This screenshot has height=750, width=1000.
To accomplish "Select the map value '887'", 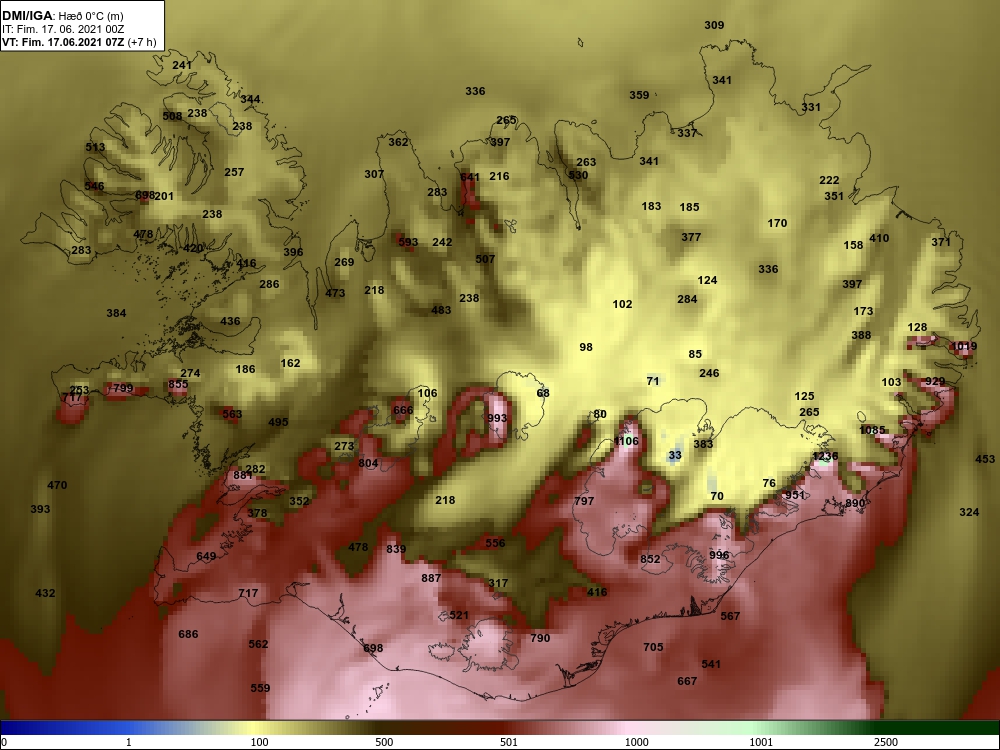I will click(x=431, y=578).
